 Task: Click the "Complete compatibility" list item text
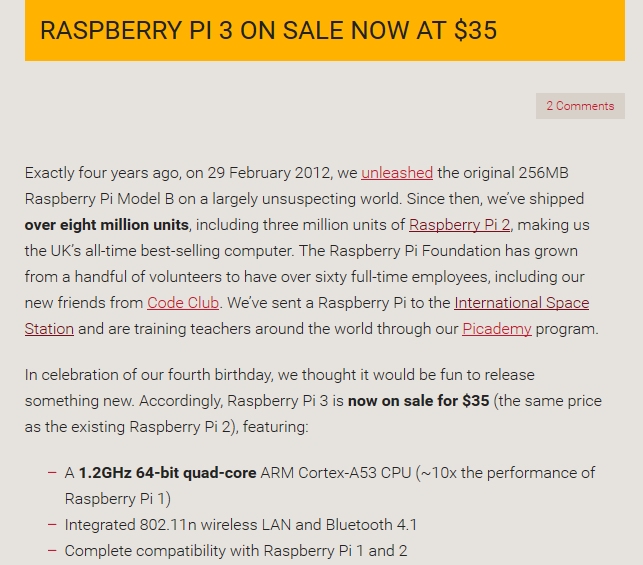[x=236, y=551]
